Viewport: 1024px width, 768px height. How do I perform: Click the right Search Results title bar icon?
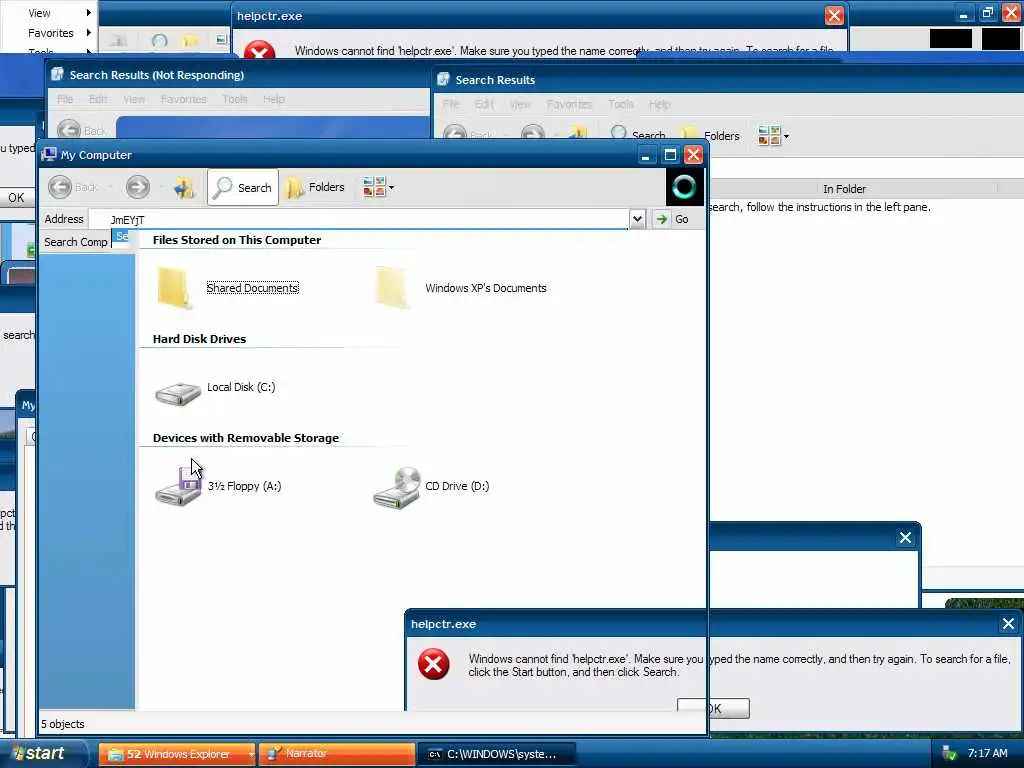pyautogui.click(x=443, y=80)
